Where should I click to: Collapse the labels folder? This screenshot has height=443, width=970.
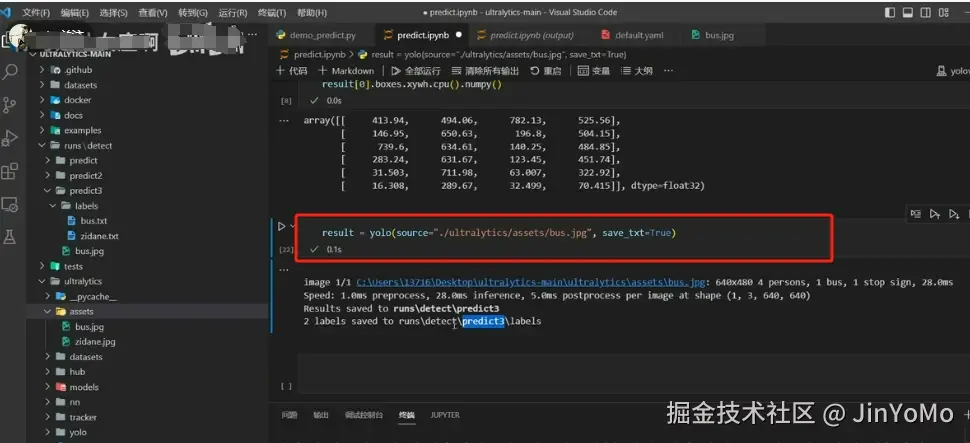(87, 206)
